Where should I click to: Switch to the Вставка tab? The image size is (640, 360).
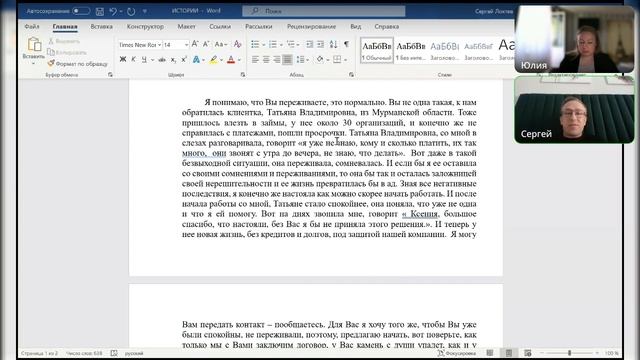click(102, 27)
